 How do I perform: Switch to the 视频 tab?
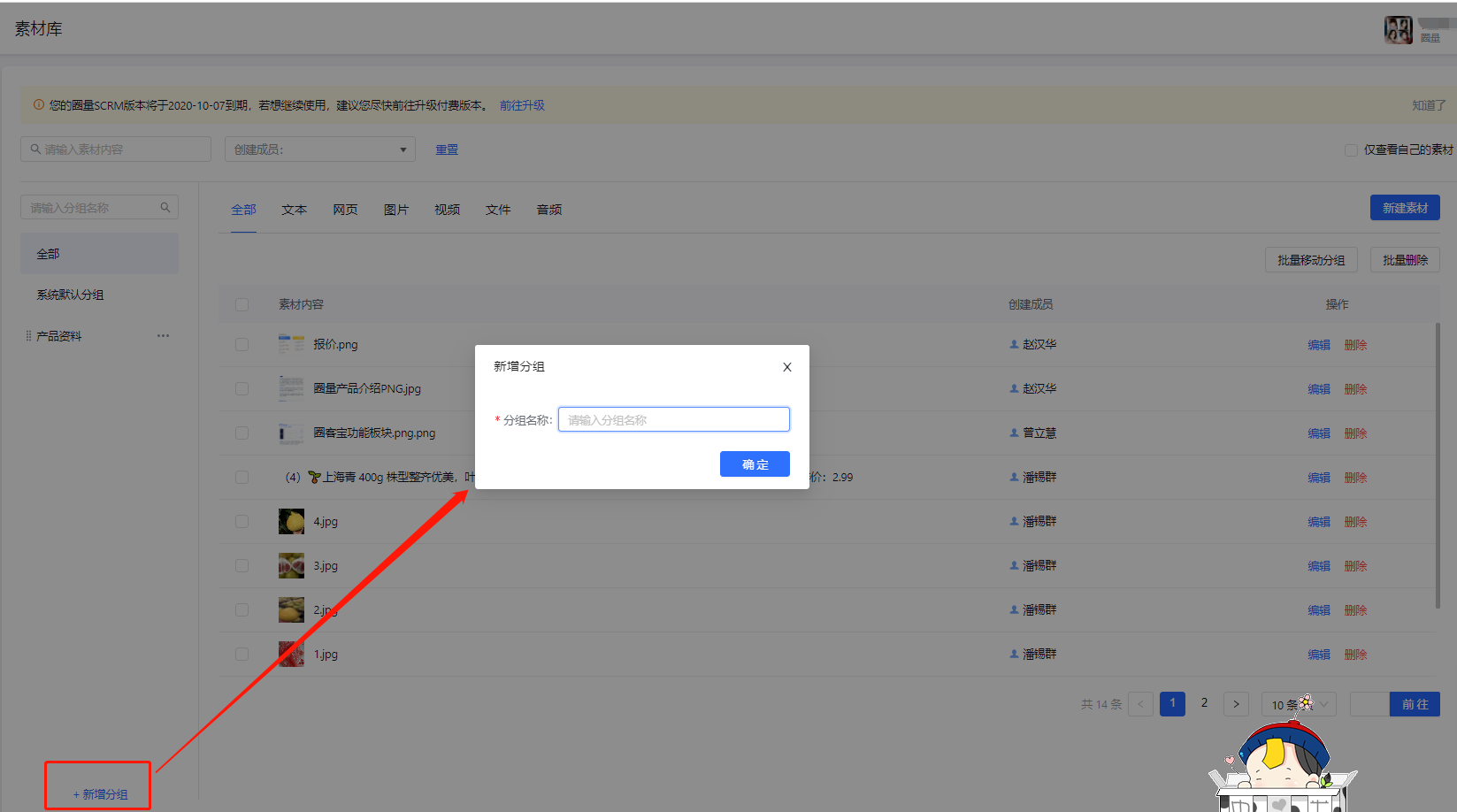[447, 210]
